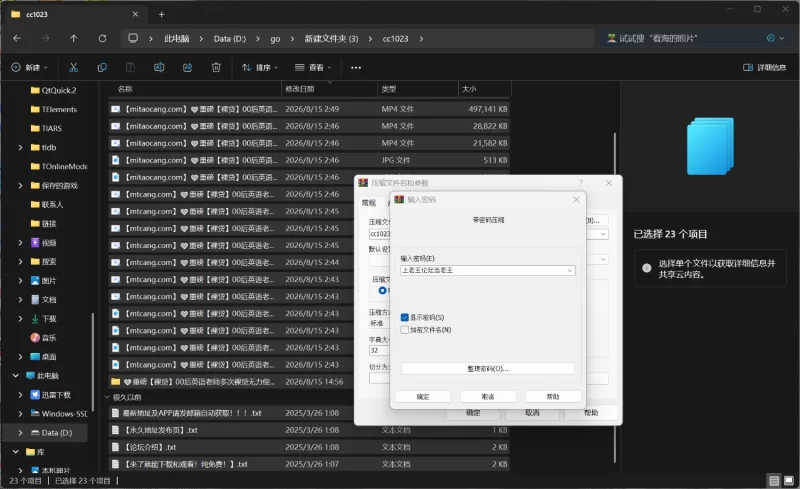Viewport: 800px width, 489px height.
Task: Open the See more ellipsis menu
Action: (356, 67)
